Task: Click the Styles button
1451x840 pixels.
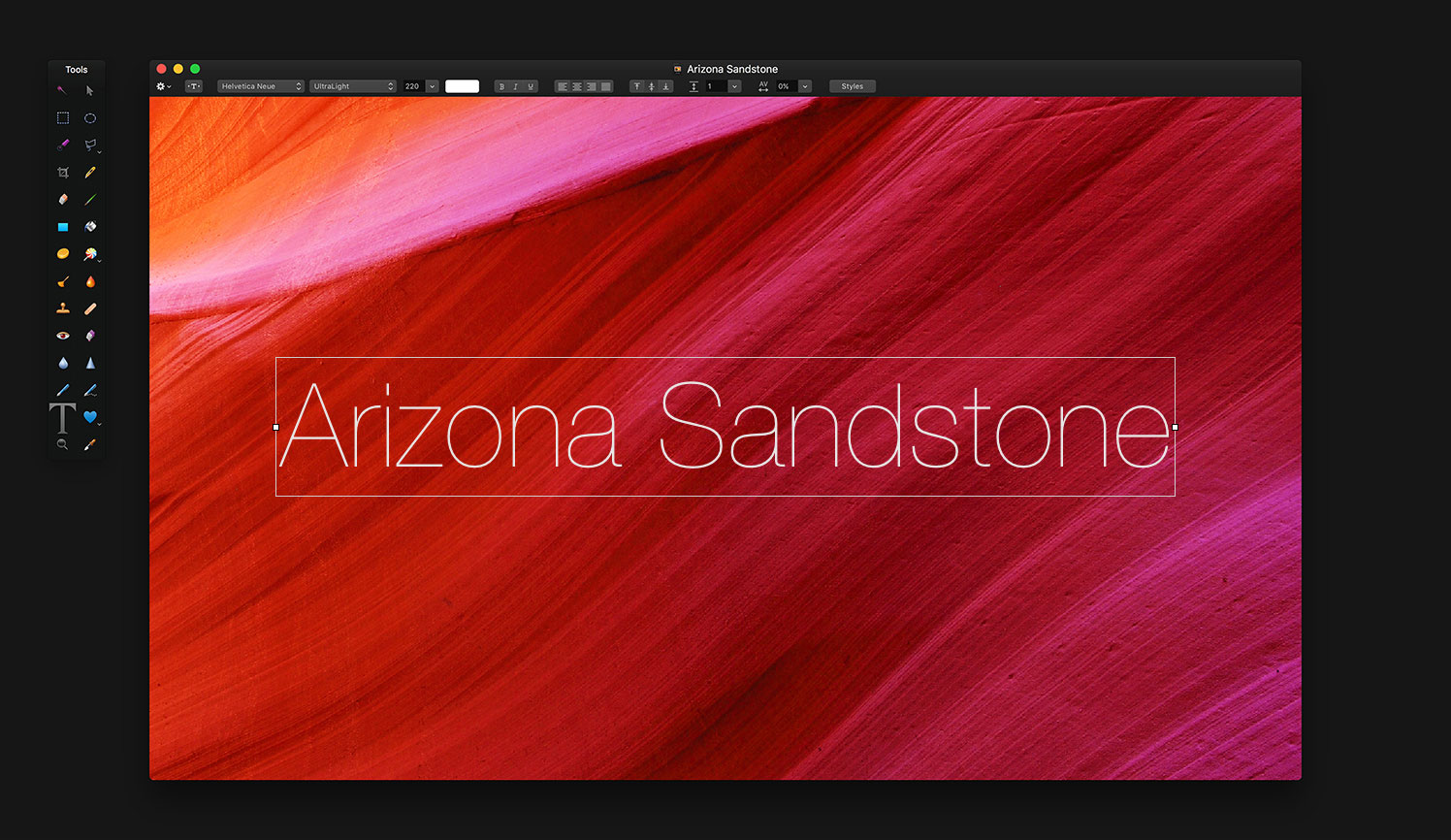Action: [x=853, y=86]
